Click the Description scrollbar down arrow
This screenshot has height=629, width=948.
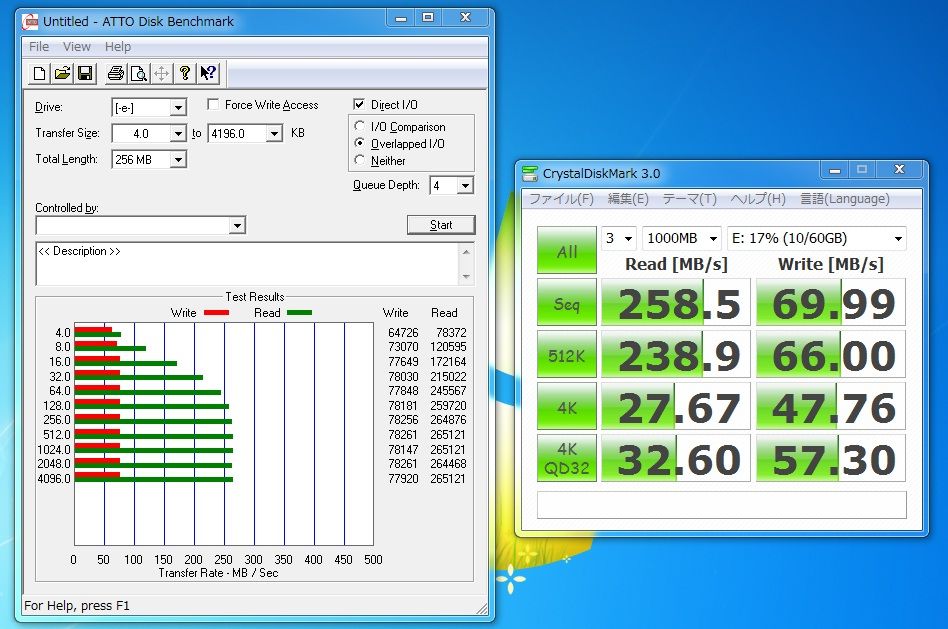point(466,276)
